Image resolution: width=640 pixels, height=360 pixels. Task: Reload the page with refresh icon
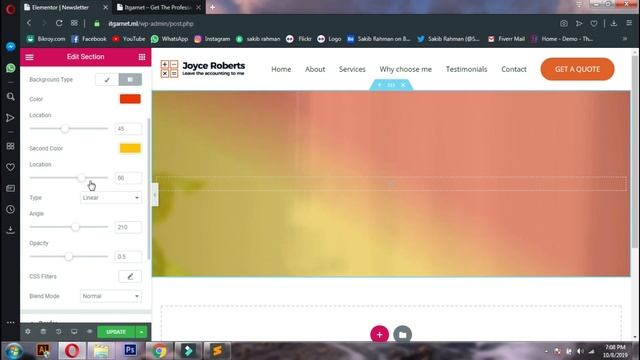tap(59, 23)
